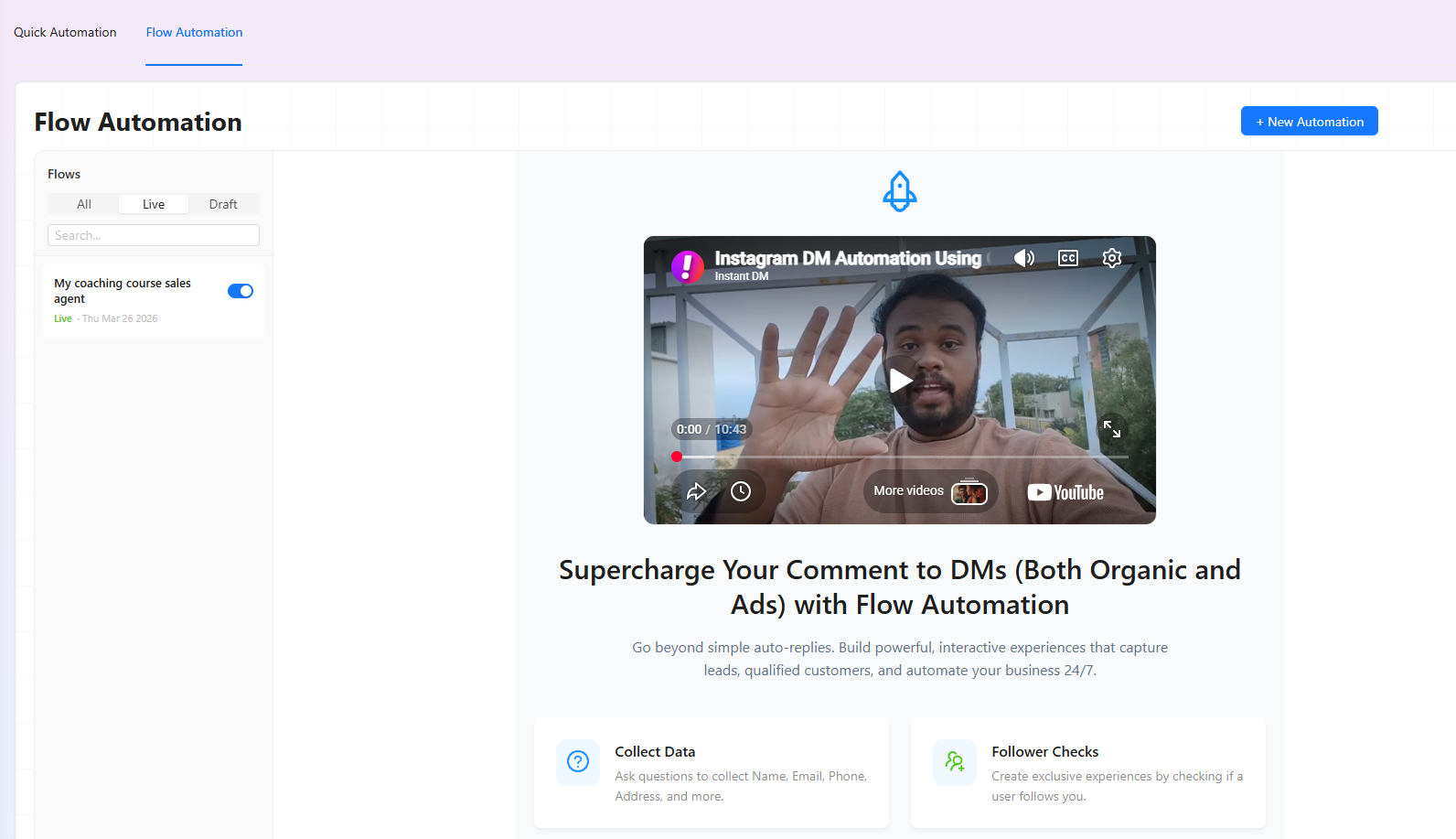Click the YouTube logo on player
Viewport: 1456px width, 839px height.
point(1065,492)
